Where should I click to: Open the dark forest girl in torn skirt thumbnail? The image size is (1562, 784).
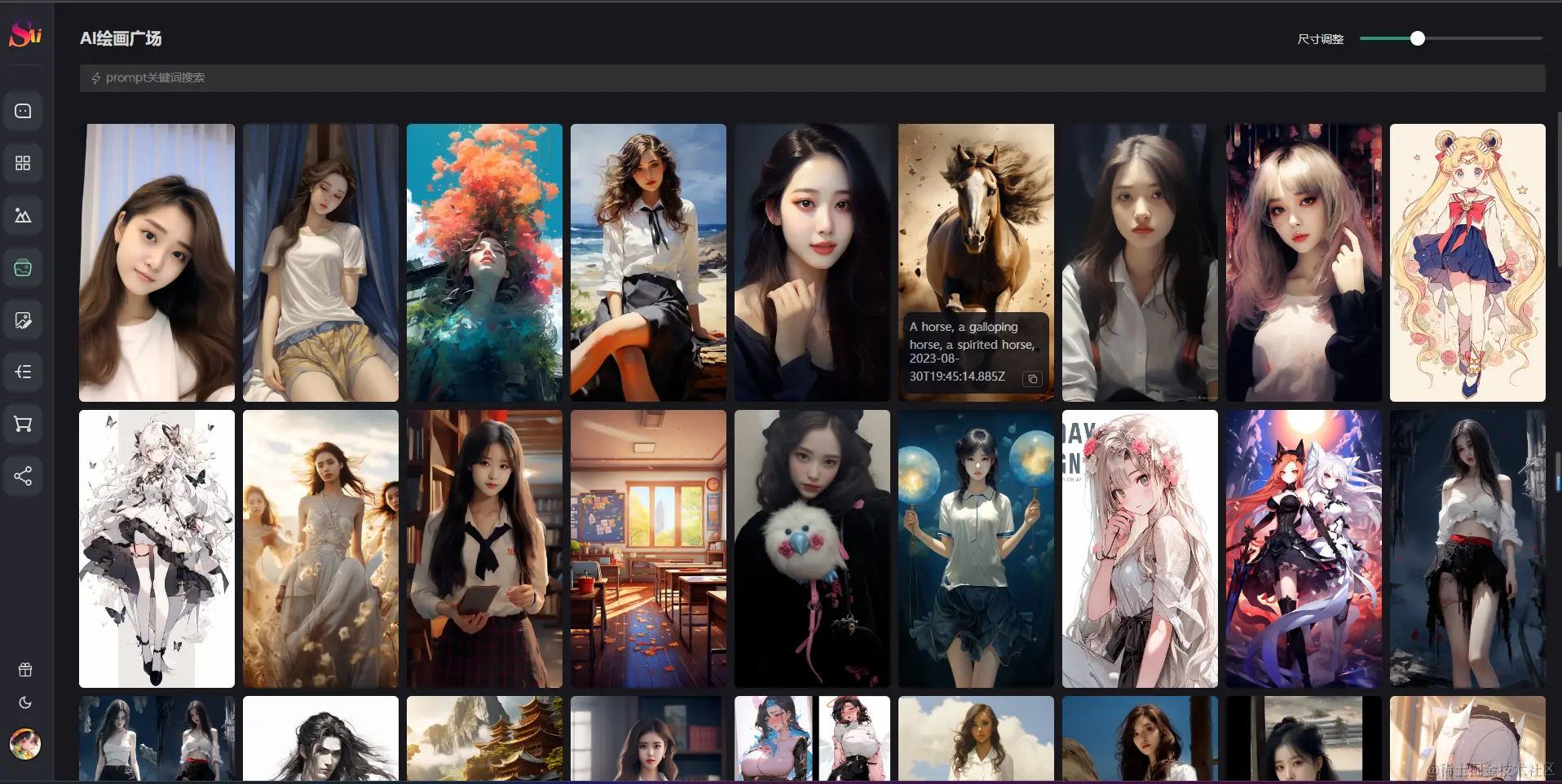[1467, 548]
